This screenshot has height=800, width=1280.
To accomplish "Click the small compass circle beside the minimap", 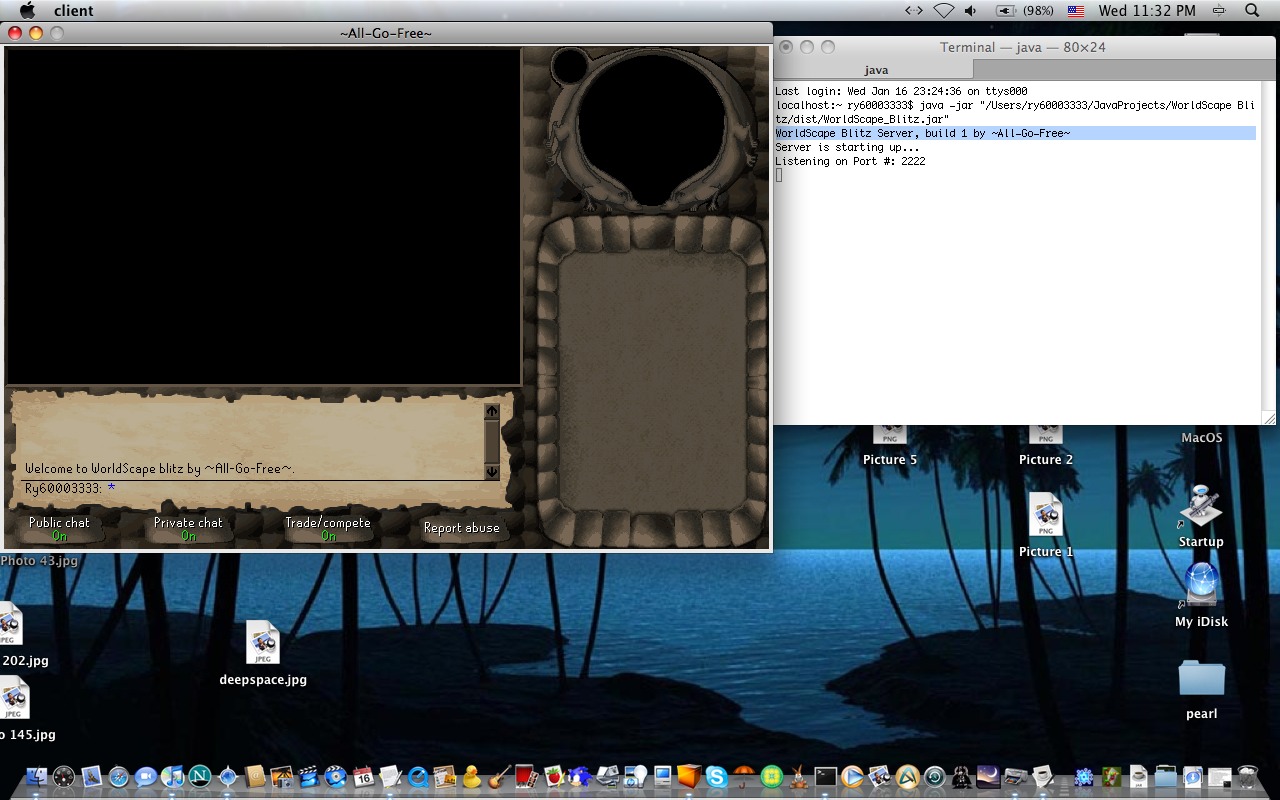I will click(x=569, y=66).
